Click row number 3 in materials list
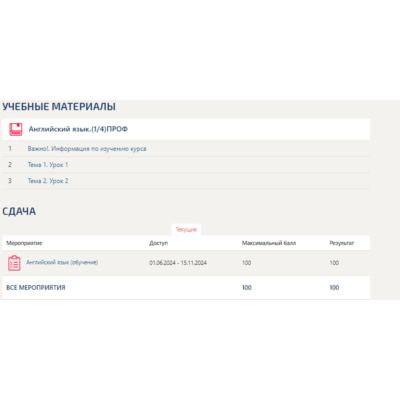 10,181
